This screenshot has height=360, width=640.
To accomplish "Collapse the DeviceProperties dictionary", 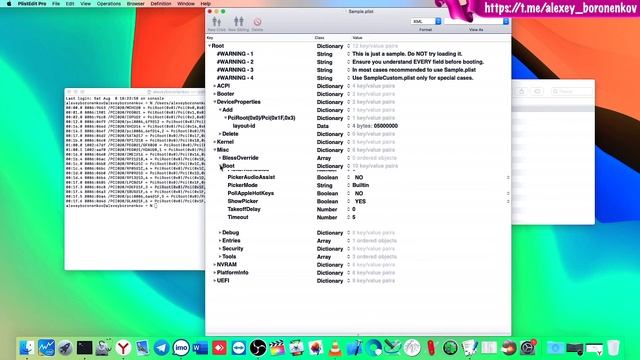I will point(215,102).
